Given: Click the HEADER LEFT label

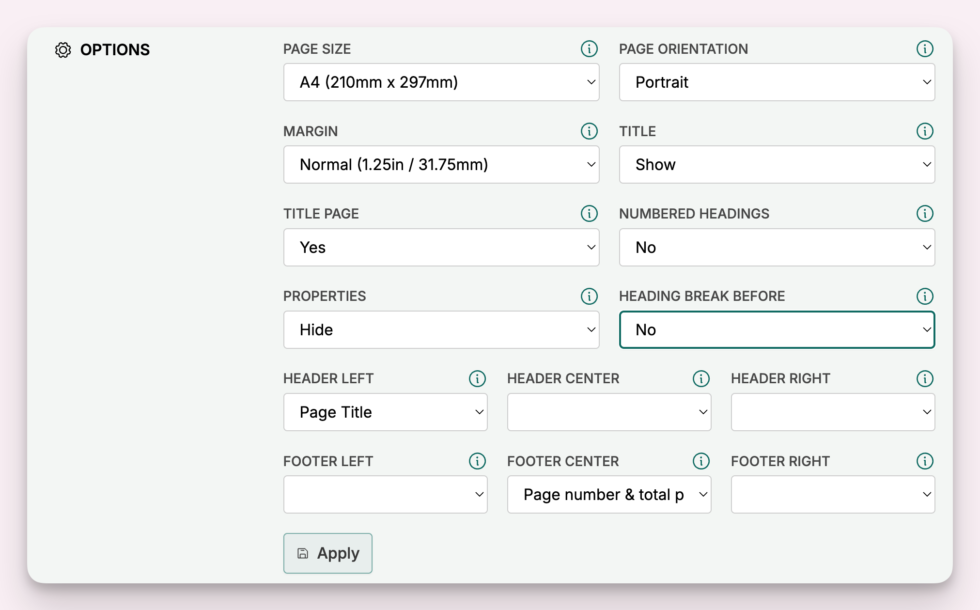Looking at the screenshot, I should click(328, 379).
